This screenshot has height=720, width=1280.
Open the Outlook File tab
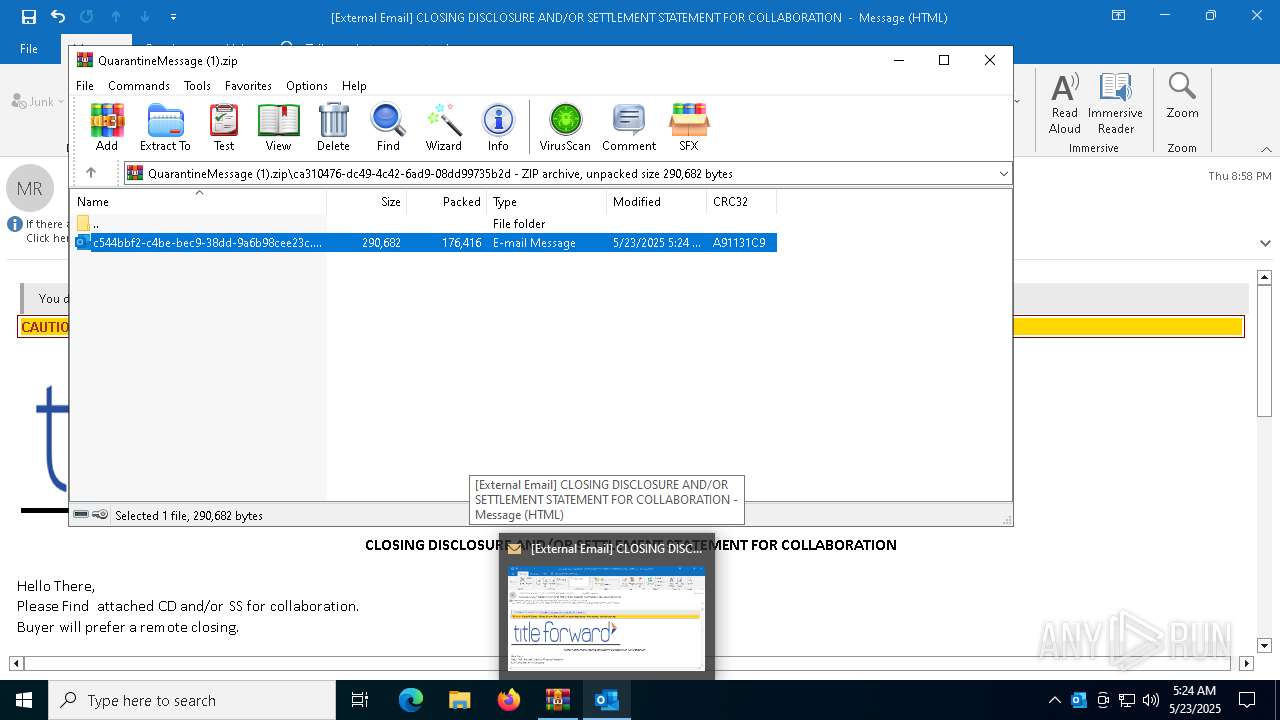tap(29, 49)
